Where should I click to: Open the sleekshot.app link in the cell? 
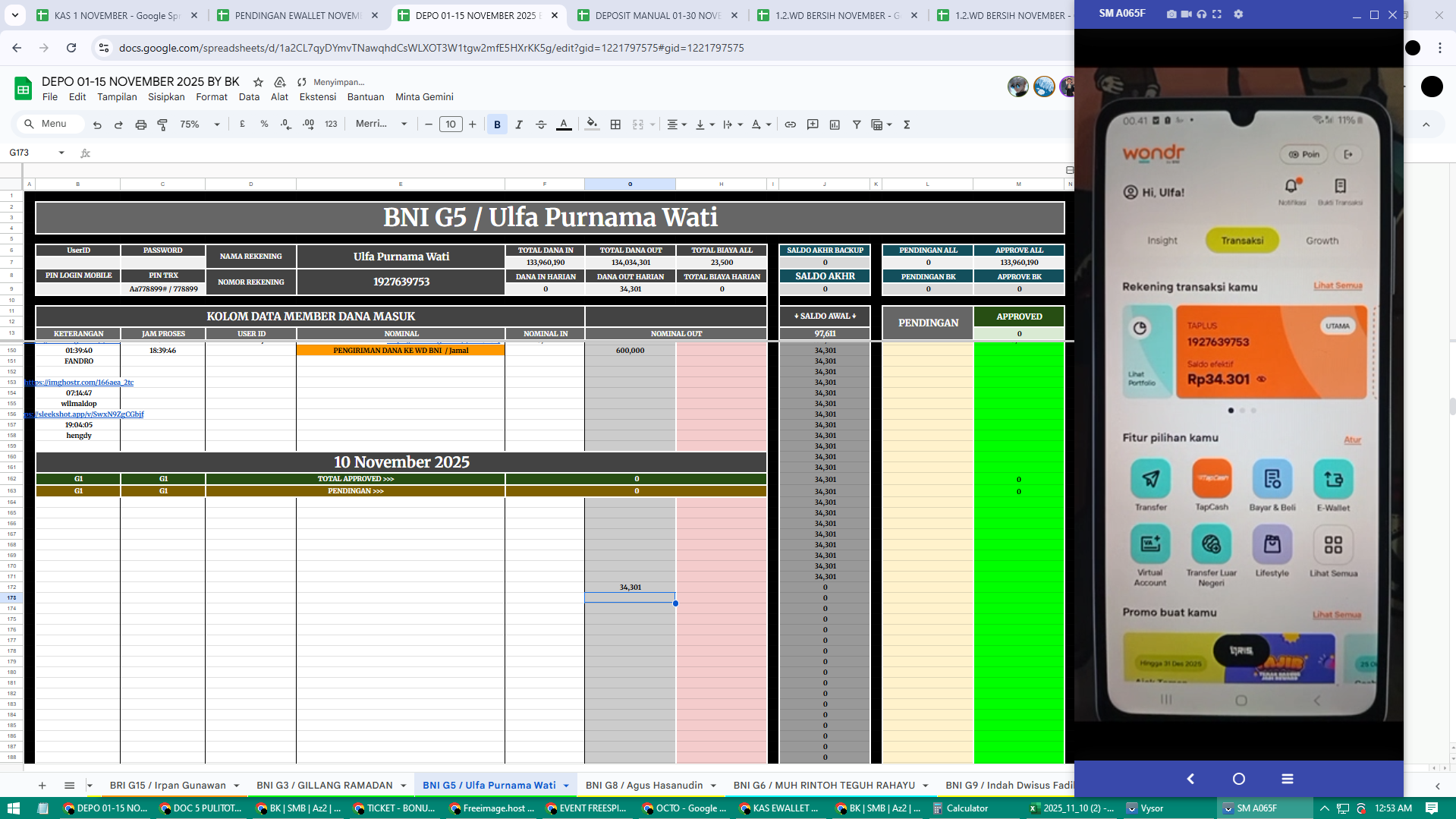click(84, 414)
